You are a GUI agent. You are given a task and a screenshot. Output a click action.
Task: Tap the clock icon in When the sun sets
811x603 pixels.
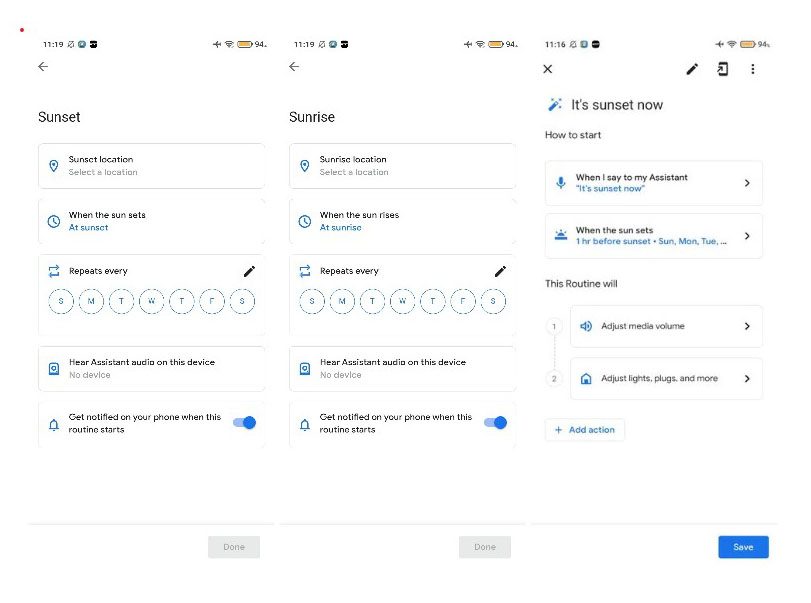click(x=54, y=221)
